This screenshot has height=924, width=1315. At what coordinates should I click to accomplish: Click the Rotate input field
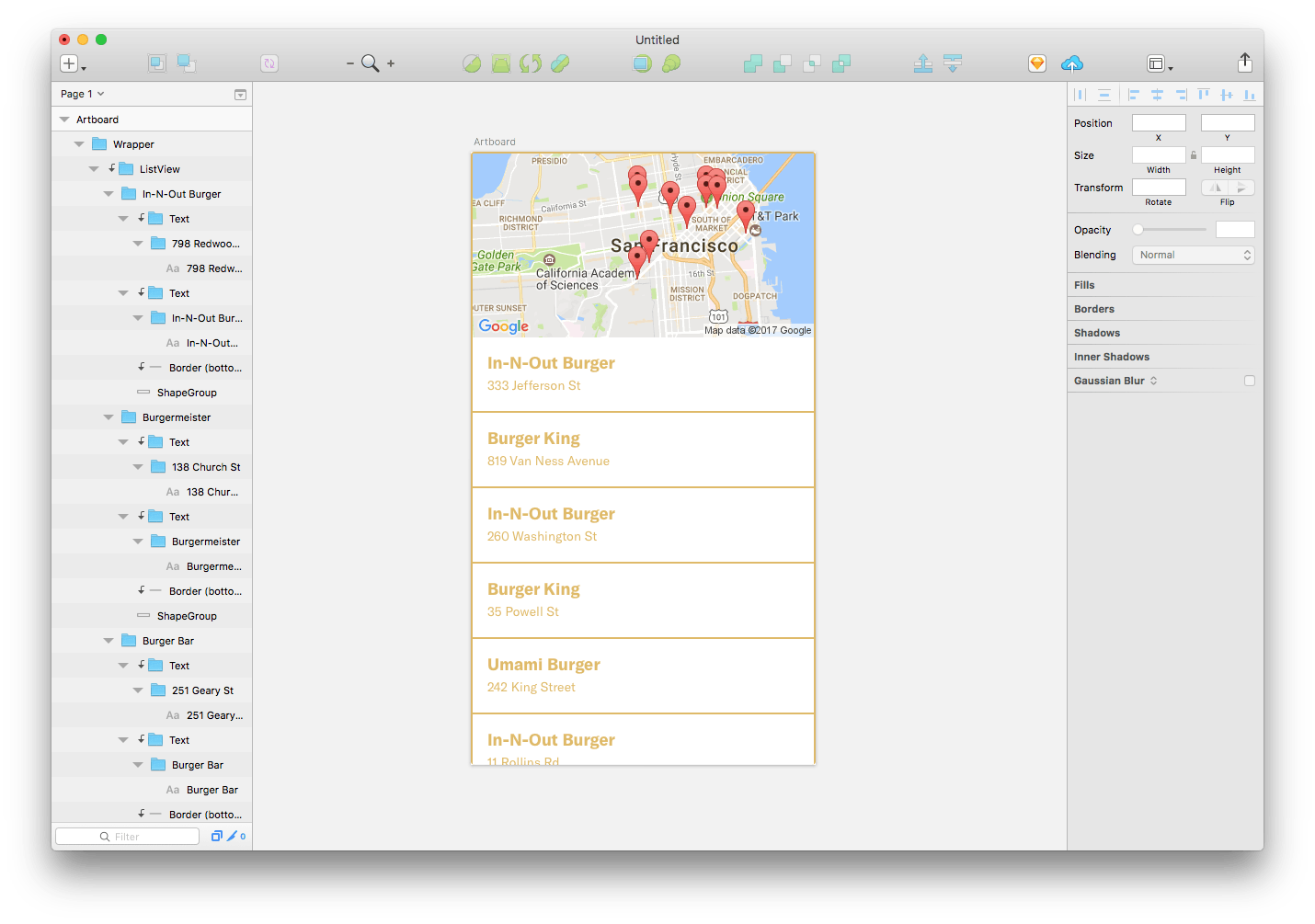[1159, 188]
